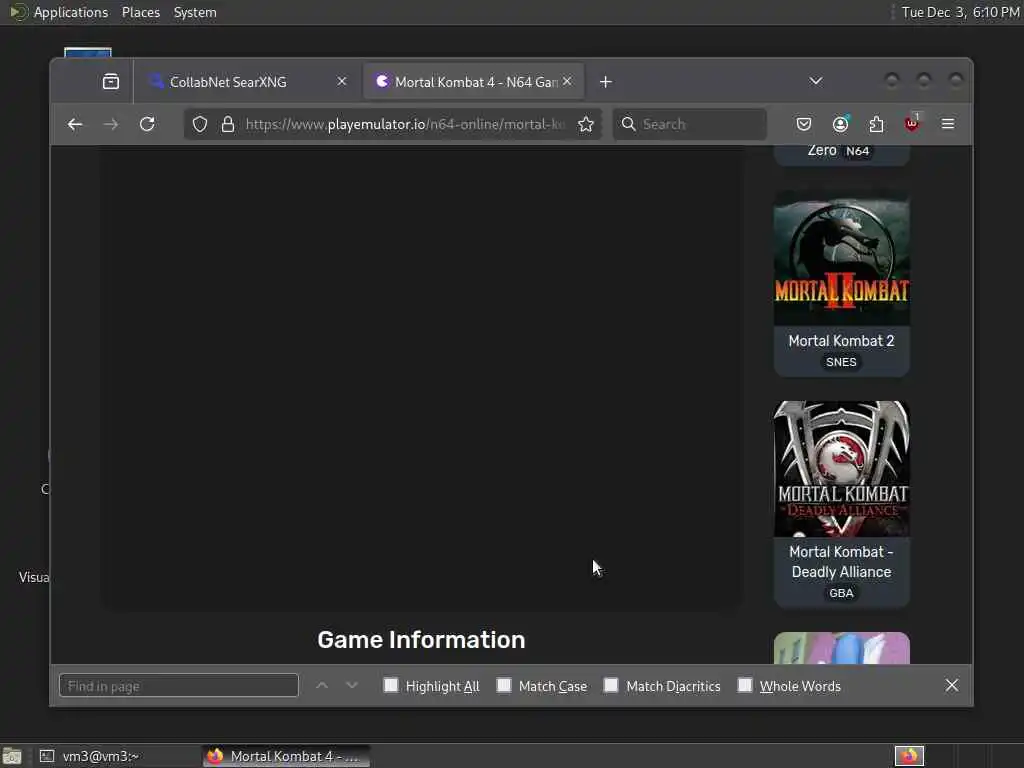Click the SNES platform badge
Viewport: 1024px width, 768px height.
[841, 362]
